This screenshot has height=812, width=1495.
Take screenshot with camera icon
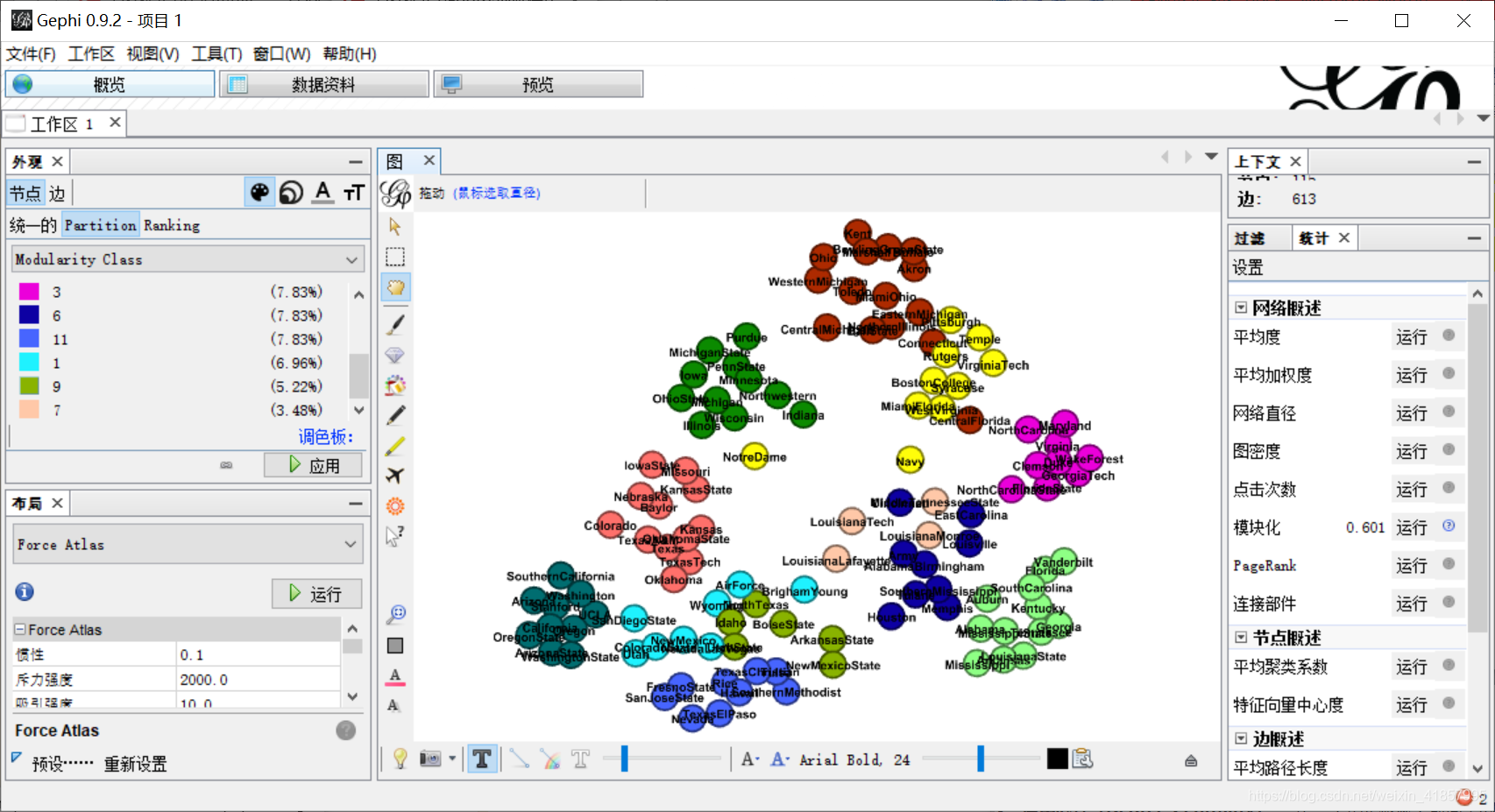pyautogui.click(x=430, y=759)
